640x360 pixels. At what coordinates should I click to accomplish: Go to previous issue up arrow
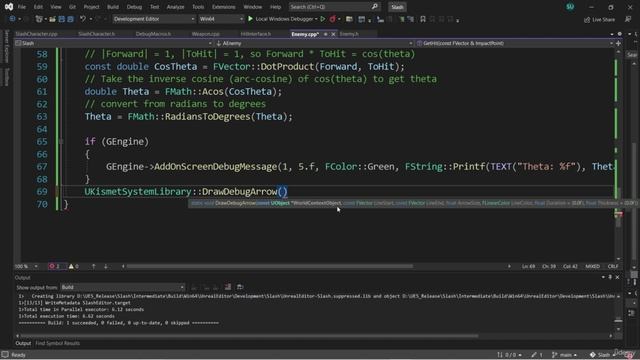[x=93, y=266]
